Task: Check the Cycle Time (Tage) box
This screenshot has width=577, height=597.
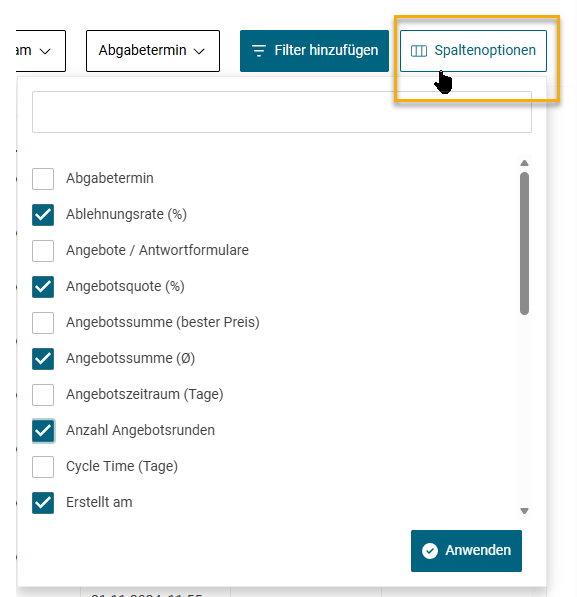Action: coord(43,466)
